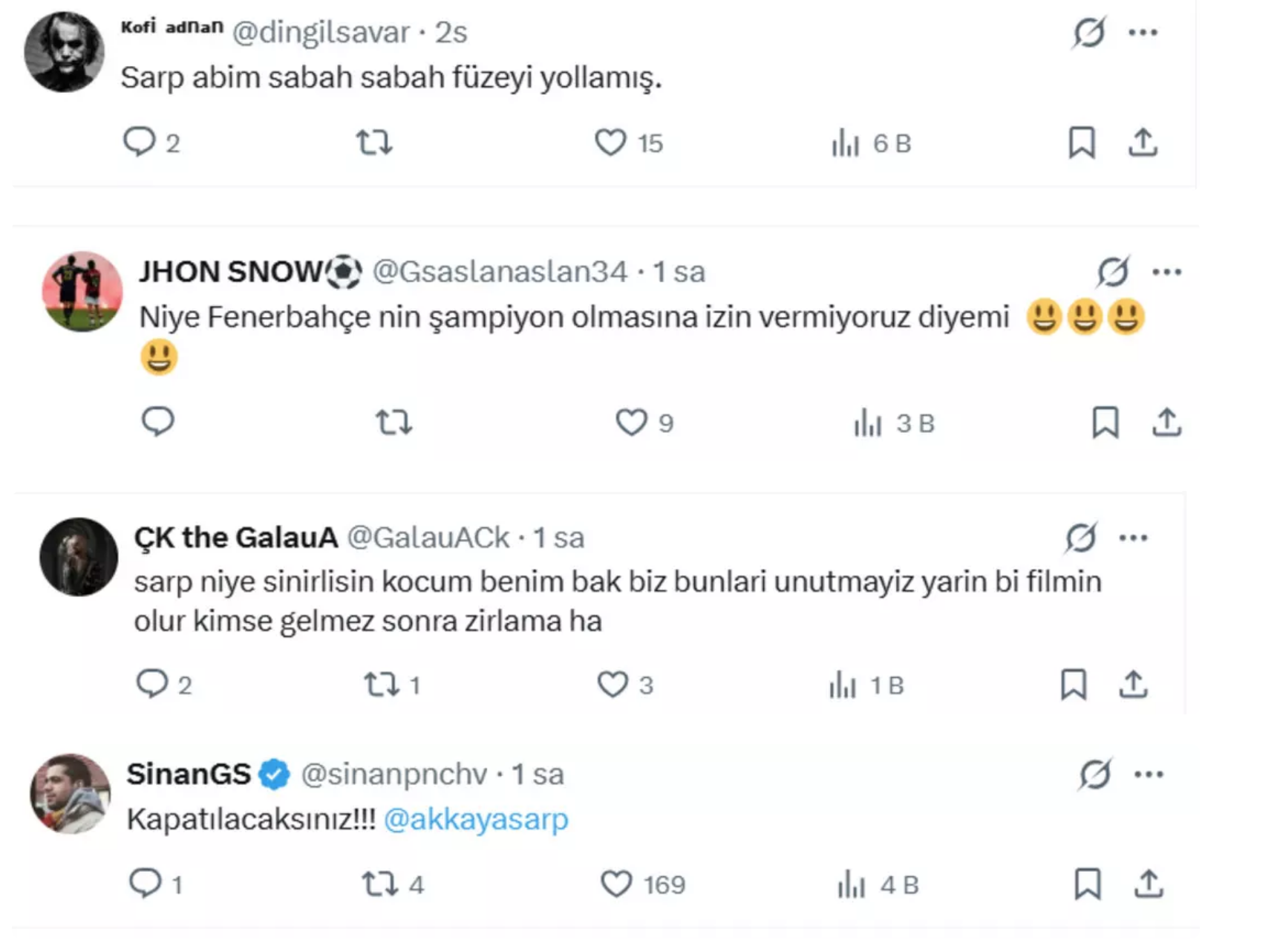Bookmark Kofi adnan's tweet

pos(1082,142)
